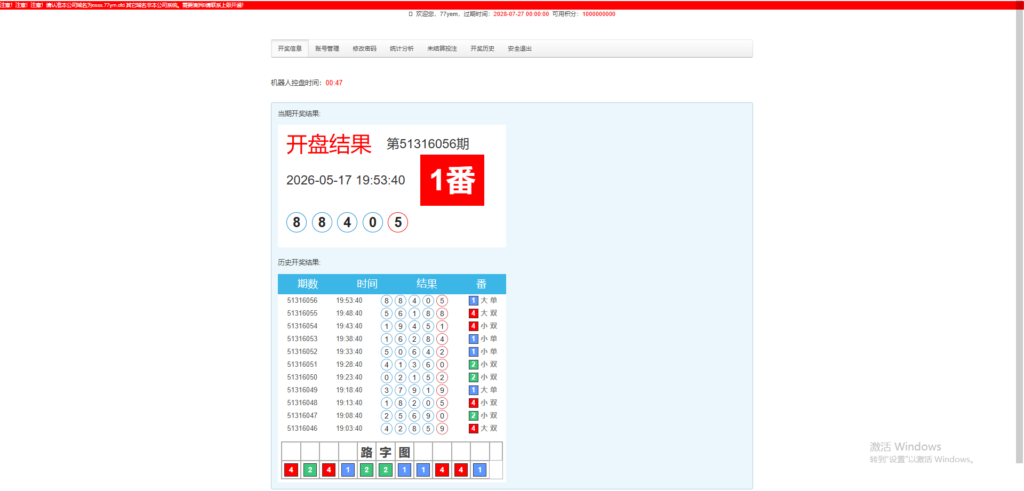Click ball 0 in the current draw result
The height and width of the screenshot is (491, 1024).
click(x=372, y=223)
